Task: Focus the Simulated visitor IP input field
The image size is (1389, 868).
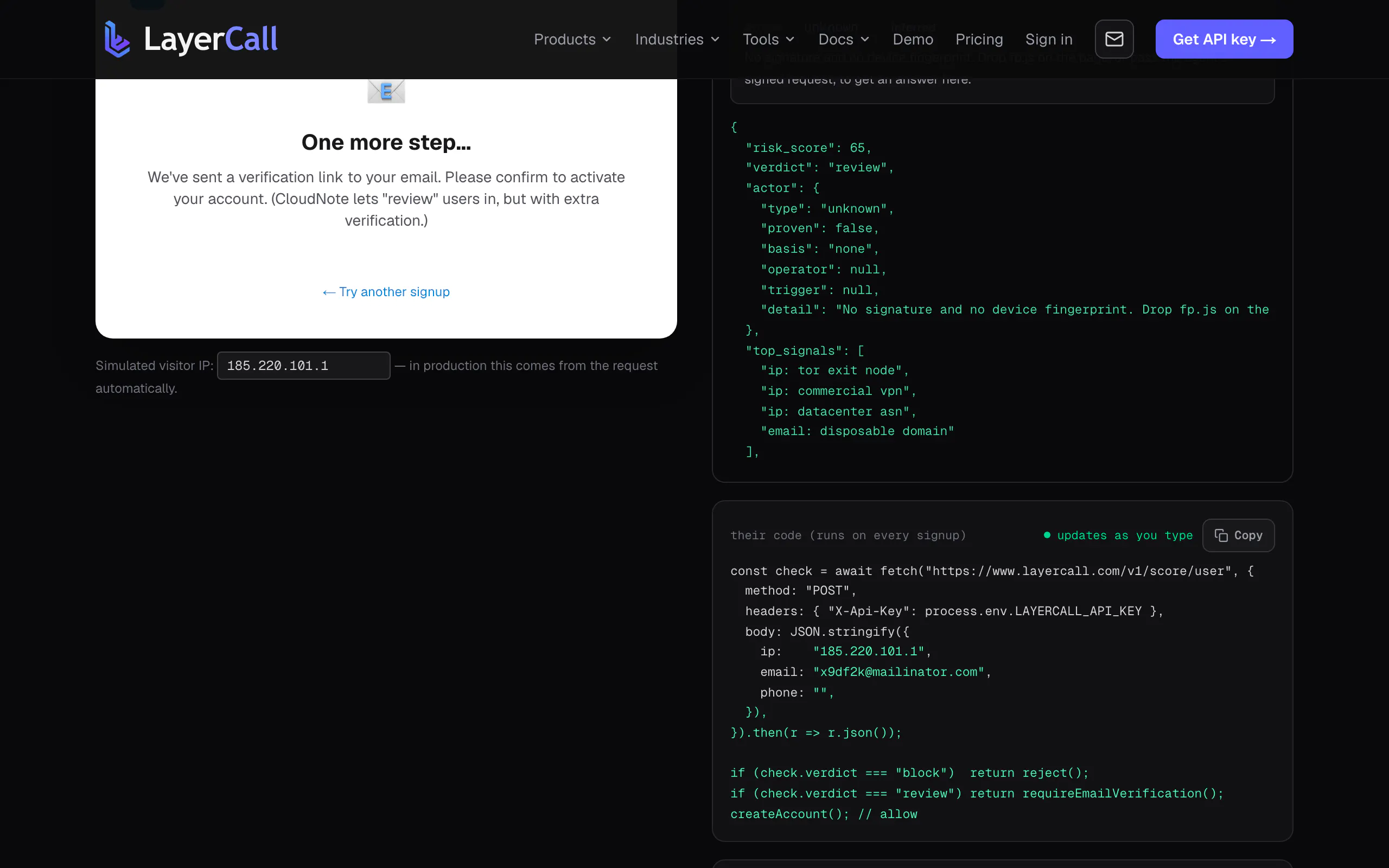Action: (304, 366)
